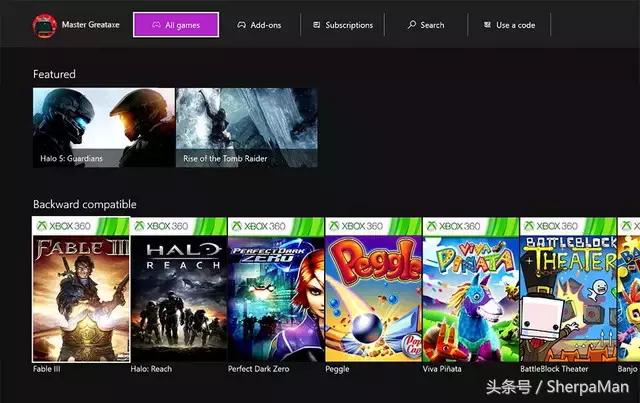This screenshot has height=403, width=640.
Task: Open the Master Greataxe profile avatar
Action: click(x=44, y=26)
